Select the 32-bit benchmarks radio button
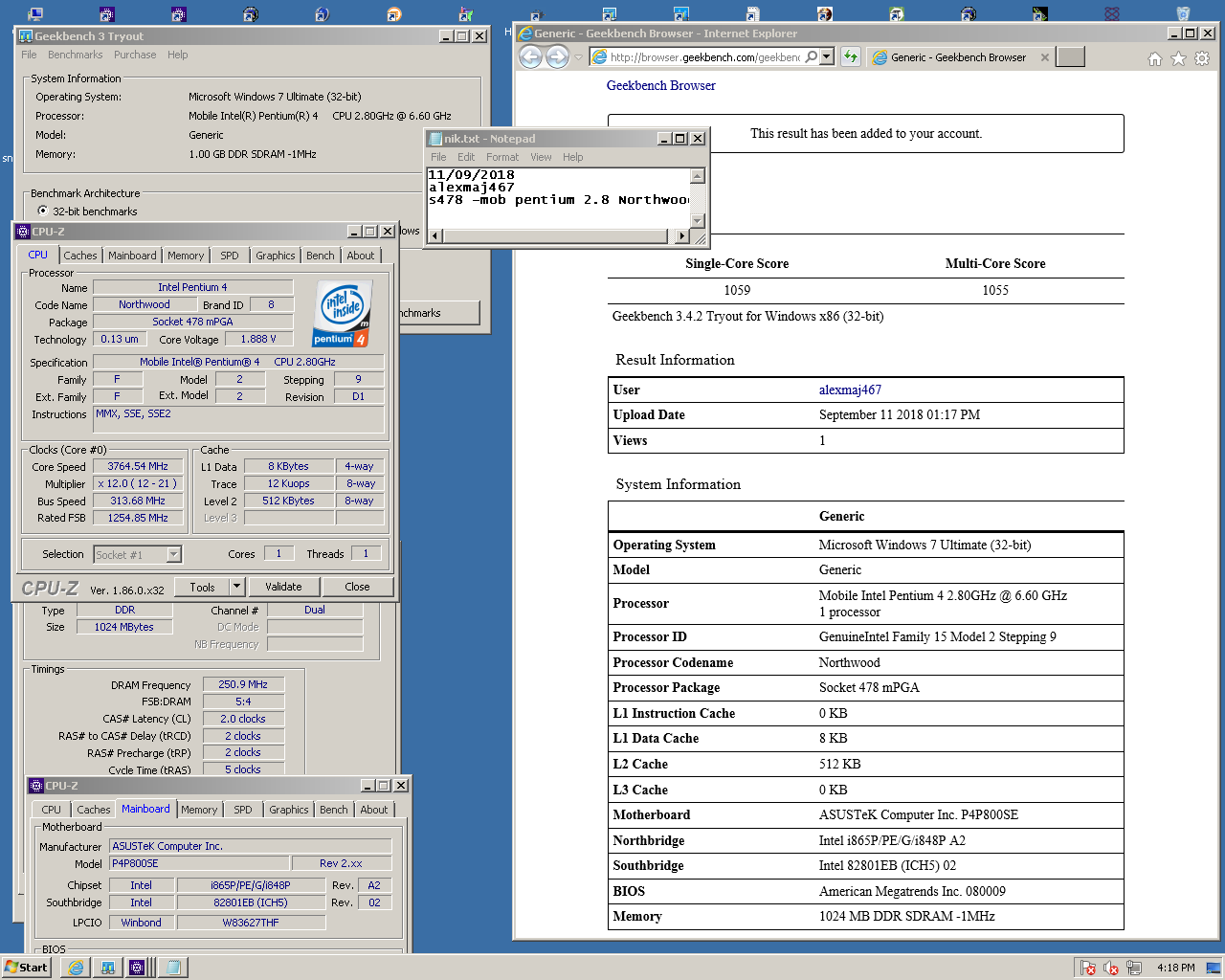Screen dimensions: 1225x980 42,211
